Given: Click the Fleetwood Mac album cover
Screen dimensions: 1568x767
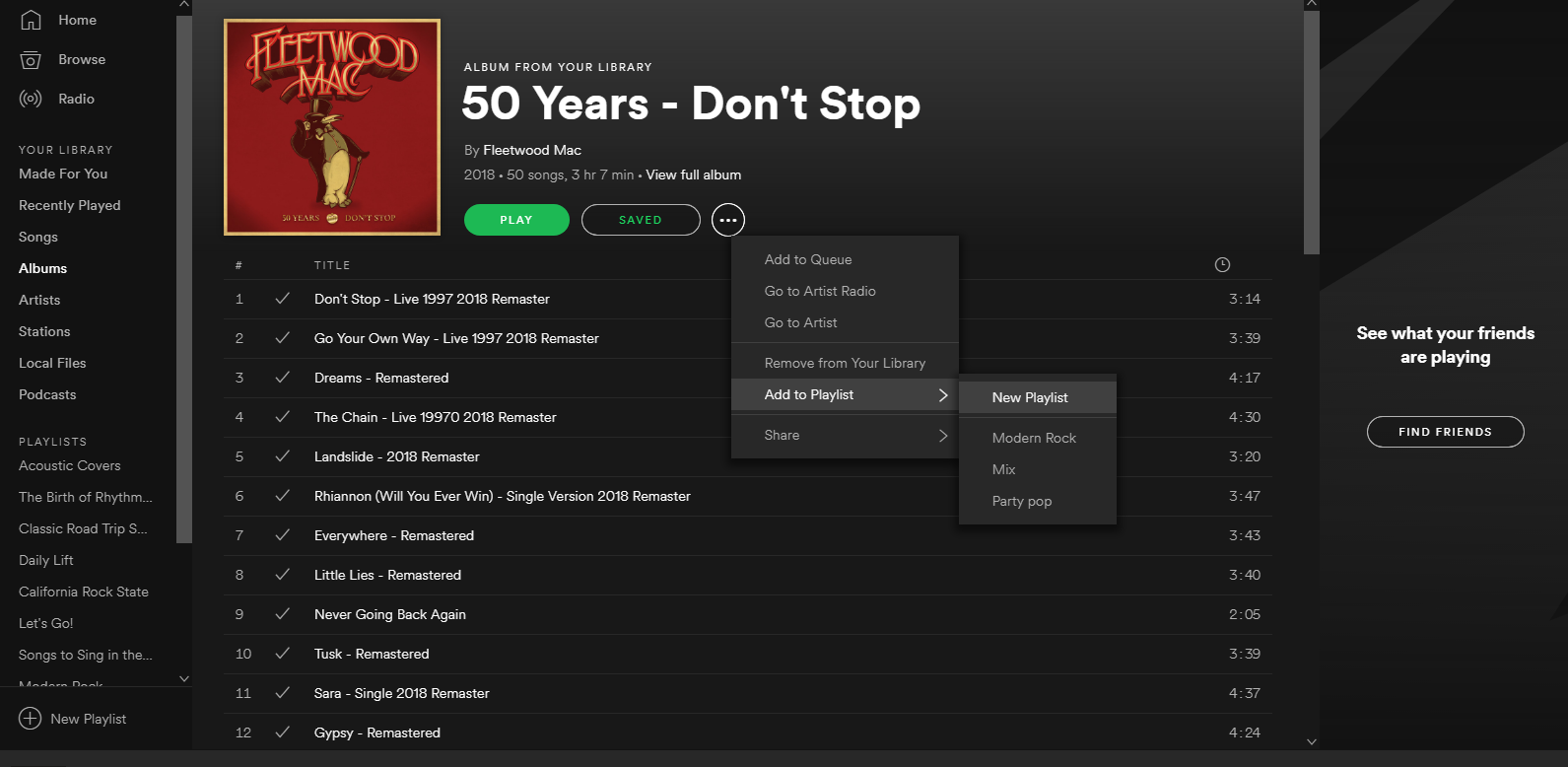Looking at the screenshot, I should [x=332, y=127].
